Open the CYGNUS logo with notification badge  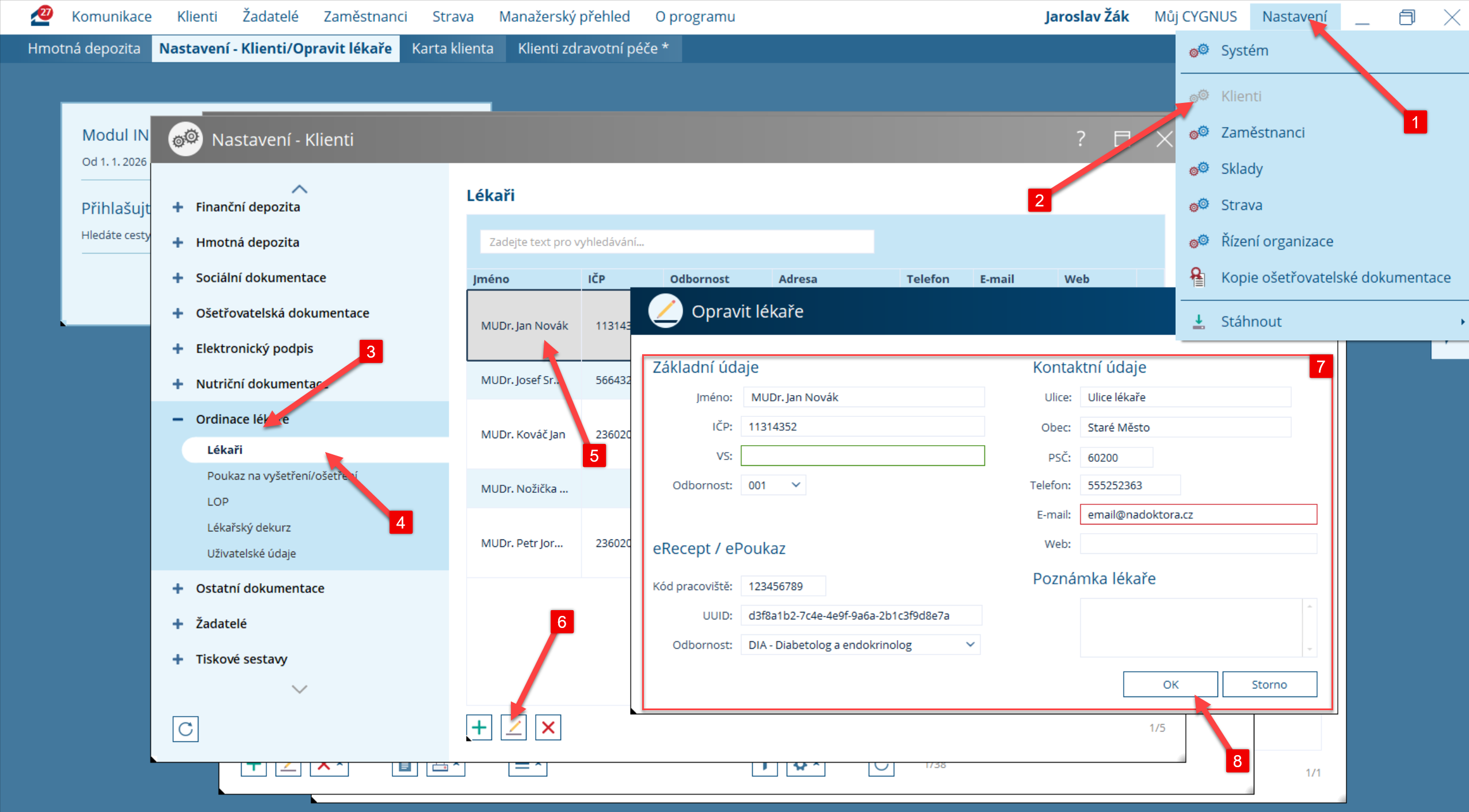click(x=41, y=16)
